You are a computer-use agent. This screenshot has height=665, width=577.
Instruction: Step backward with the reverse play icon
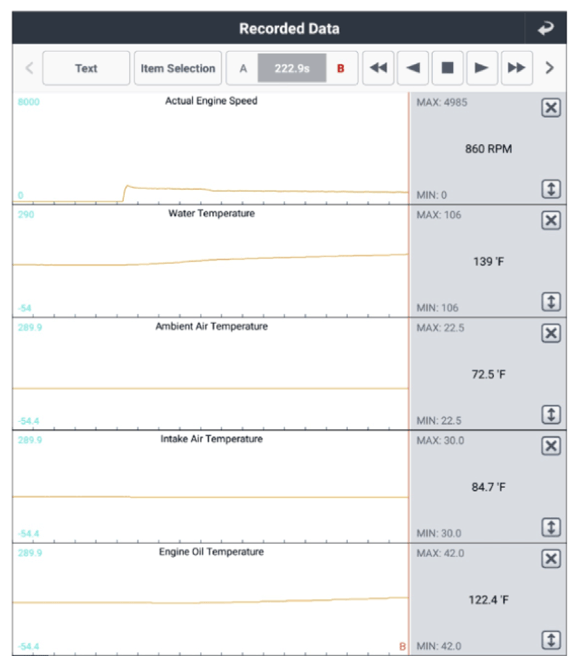tap(413, 68)
